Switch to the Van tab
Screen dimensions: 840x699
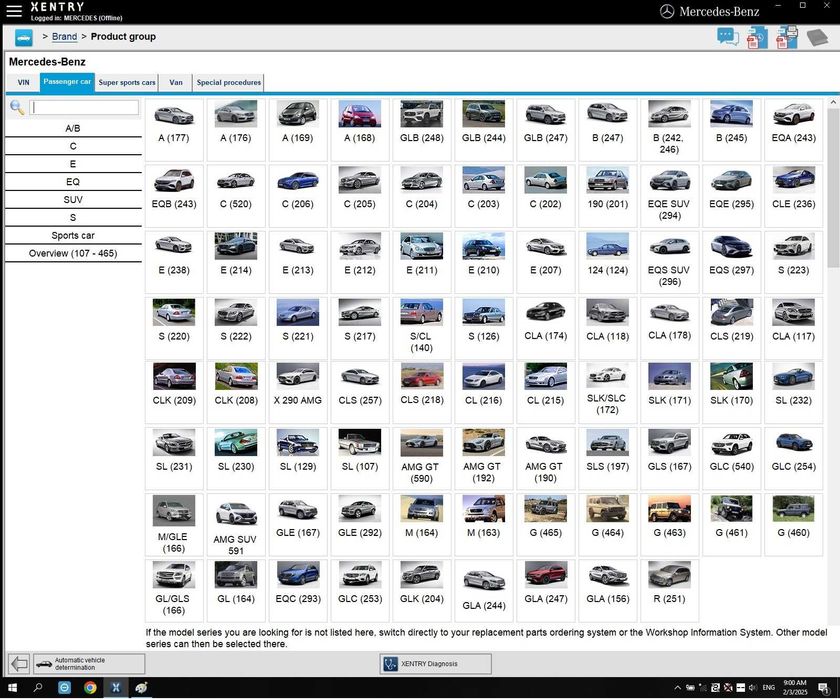pyautogui.click(x=176, y=82)
